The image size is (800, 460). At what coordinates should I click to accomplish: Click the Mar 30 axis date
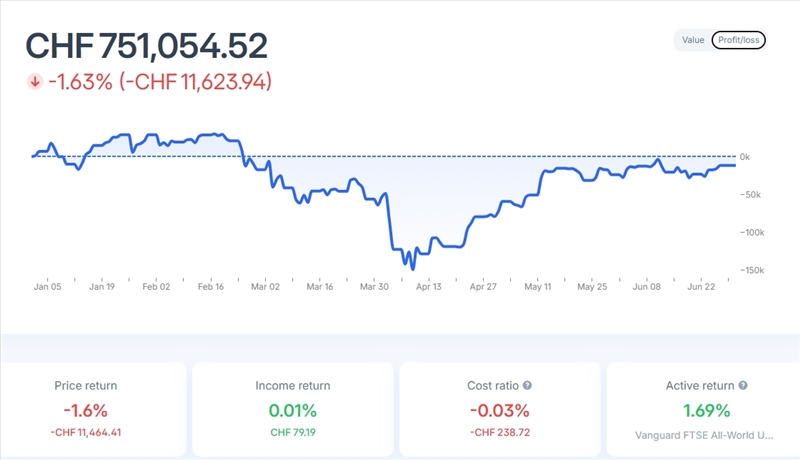point(374,286)
